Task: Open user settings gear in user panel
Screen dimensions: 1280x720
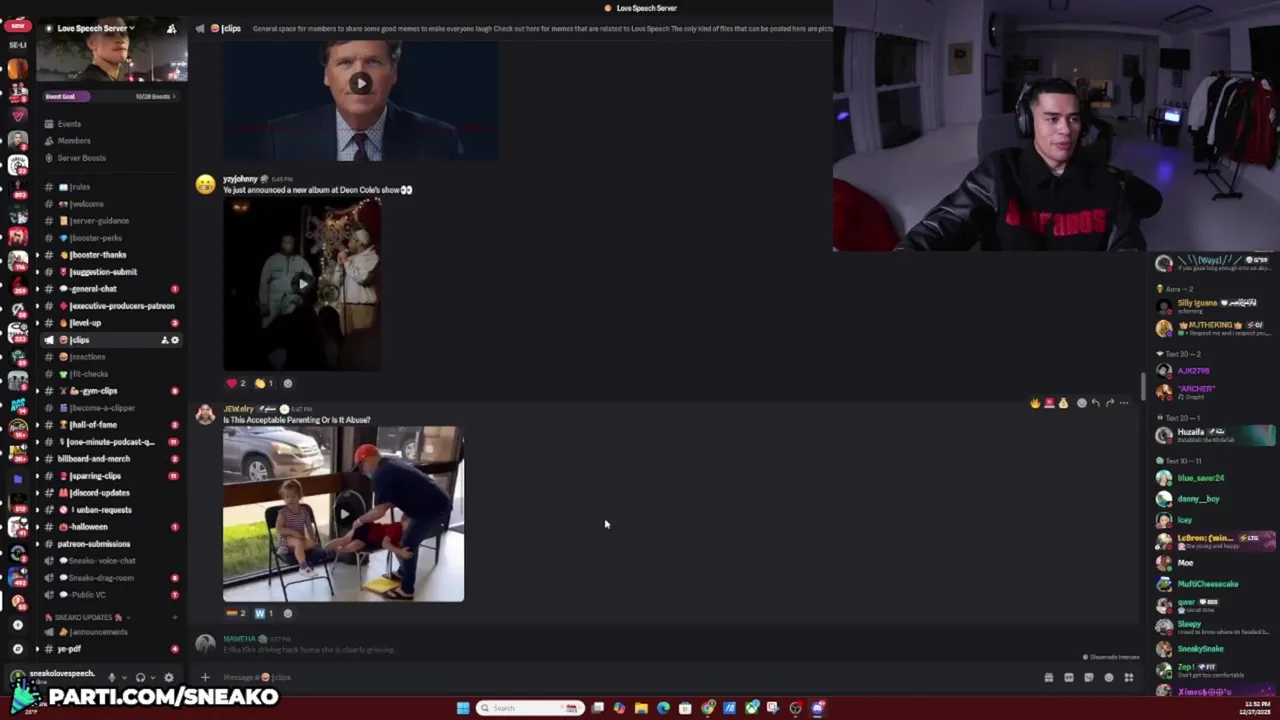Action: click(x=168, y=677)
